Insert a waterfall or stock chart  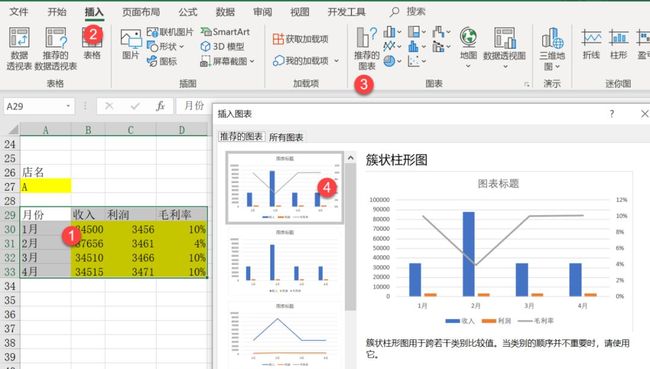tap(438, 32)
